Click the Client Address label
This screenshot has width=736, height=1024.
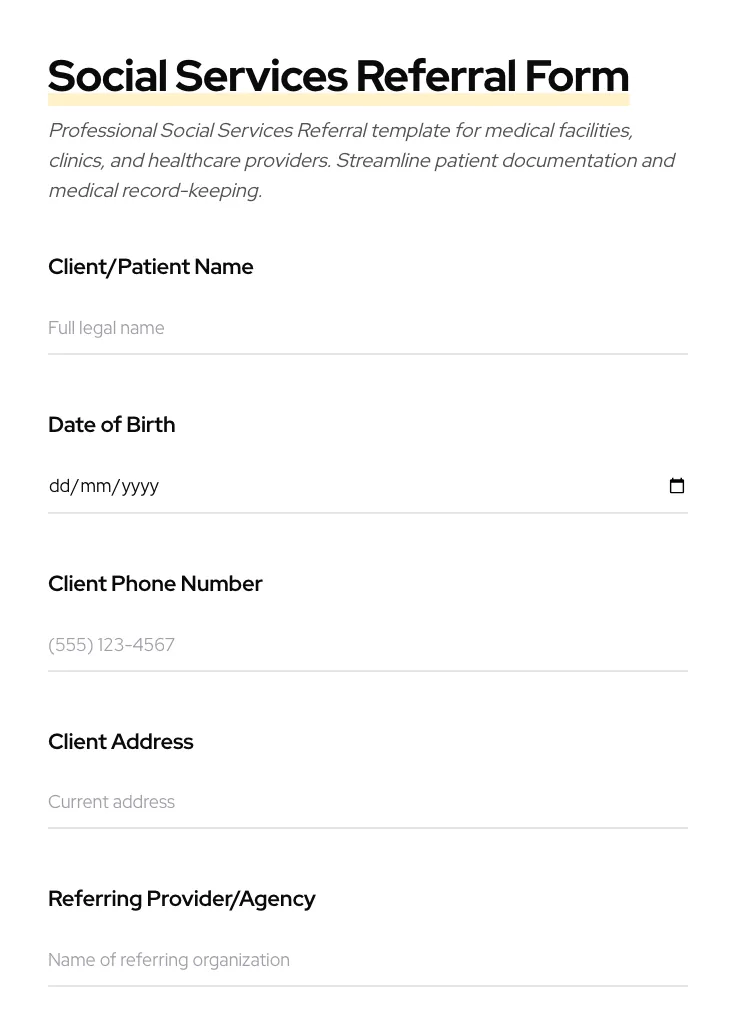pyautogui.click(x=120, y=742)
